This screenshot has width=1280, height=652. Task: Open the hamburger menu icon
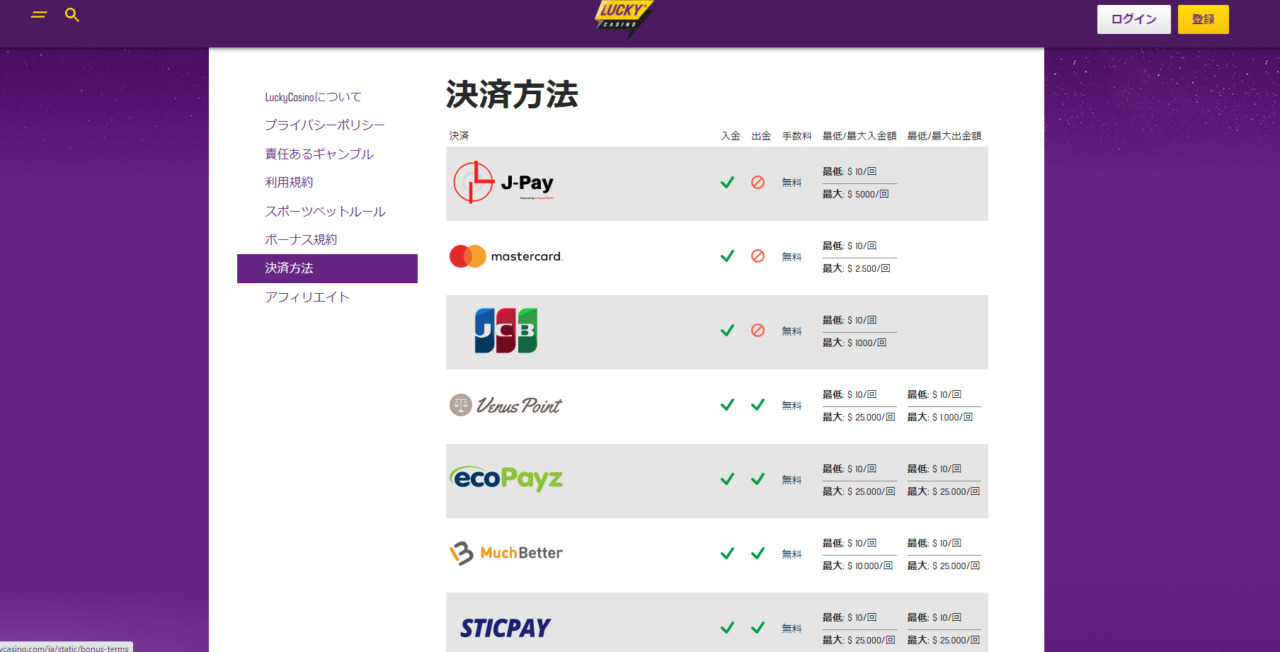pyautogui.click(x=39, y=15)
